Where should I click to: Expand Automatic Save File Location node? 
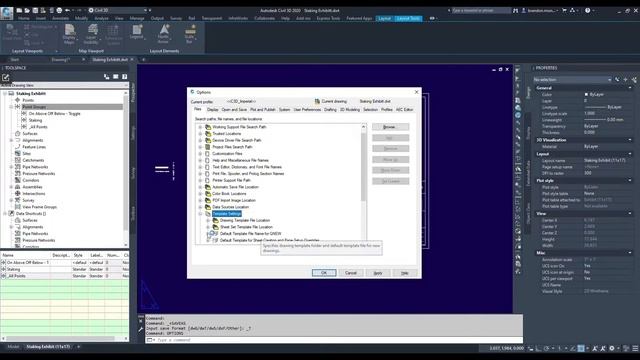(200, 187)
